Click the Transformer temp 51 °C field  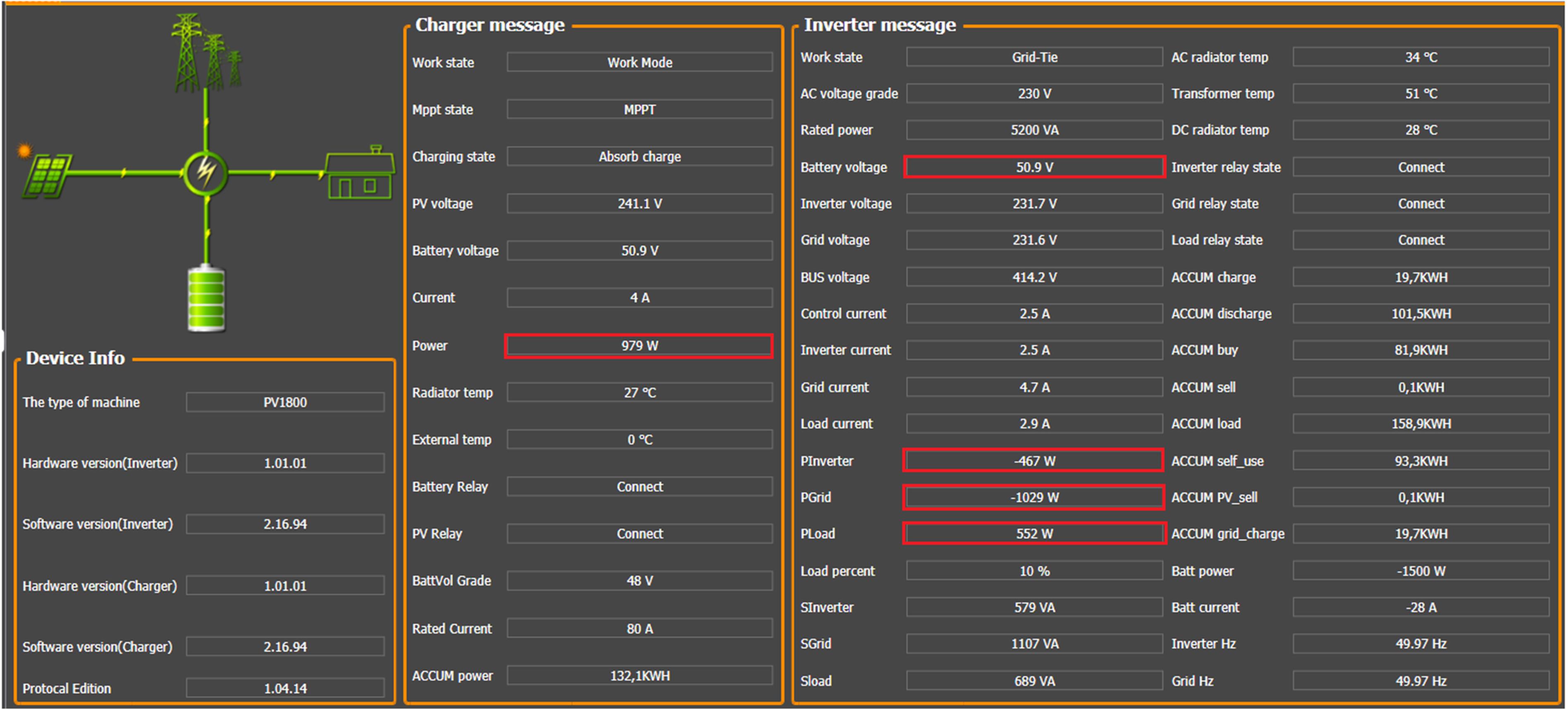[x=1420, y=94]
